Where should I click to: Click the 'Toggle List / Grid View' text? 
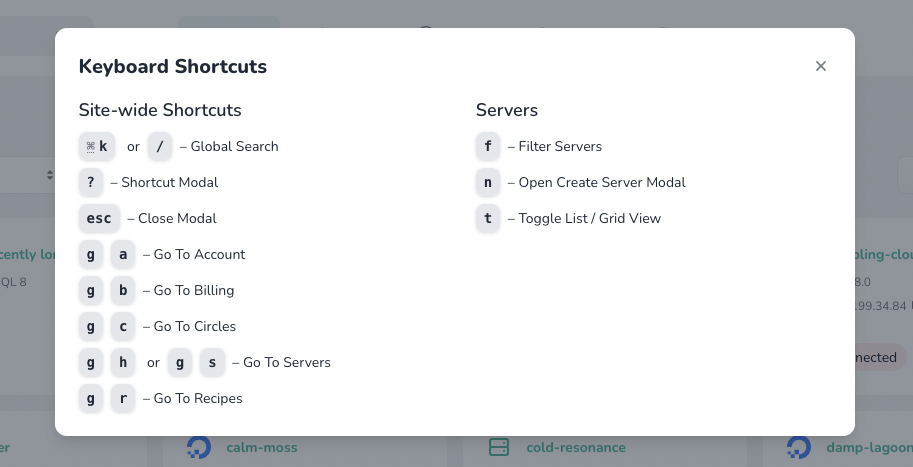pyautogui.click(x=590, y=219)
